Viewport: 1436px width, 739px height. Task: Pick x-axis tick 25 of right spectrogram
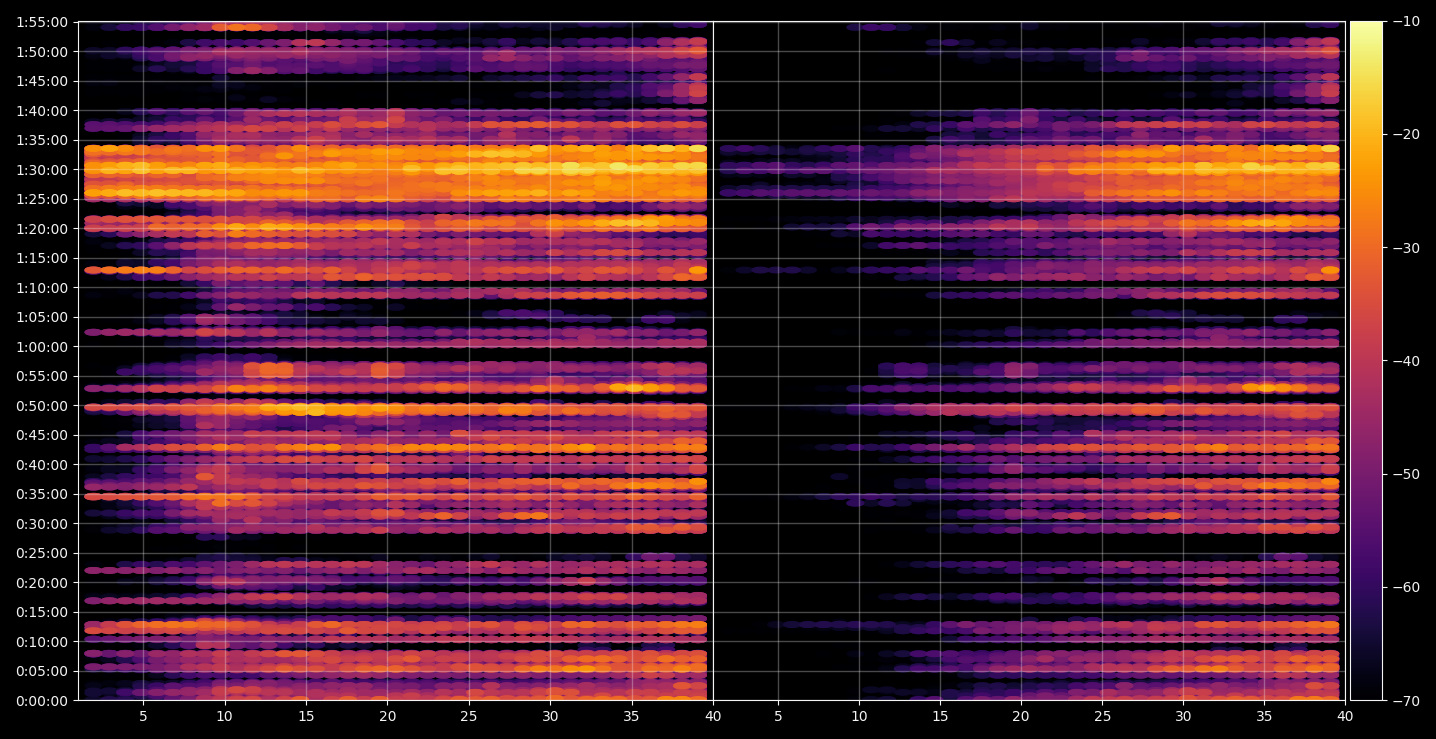coord(1102,717)
